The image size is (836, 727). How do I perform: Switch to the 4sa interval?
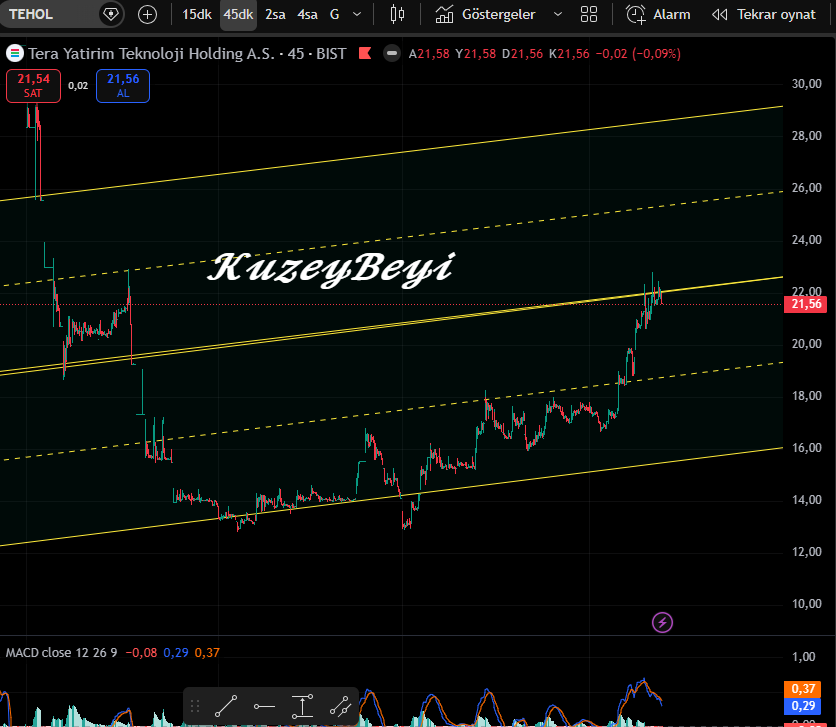click(x=307, y=14)
